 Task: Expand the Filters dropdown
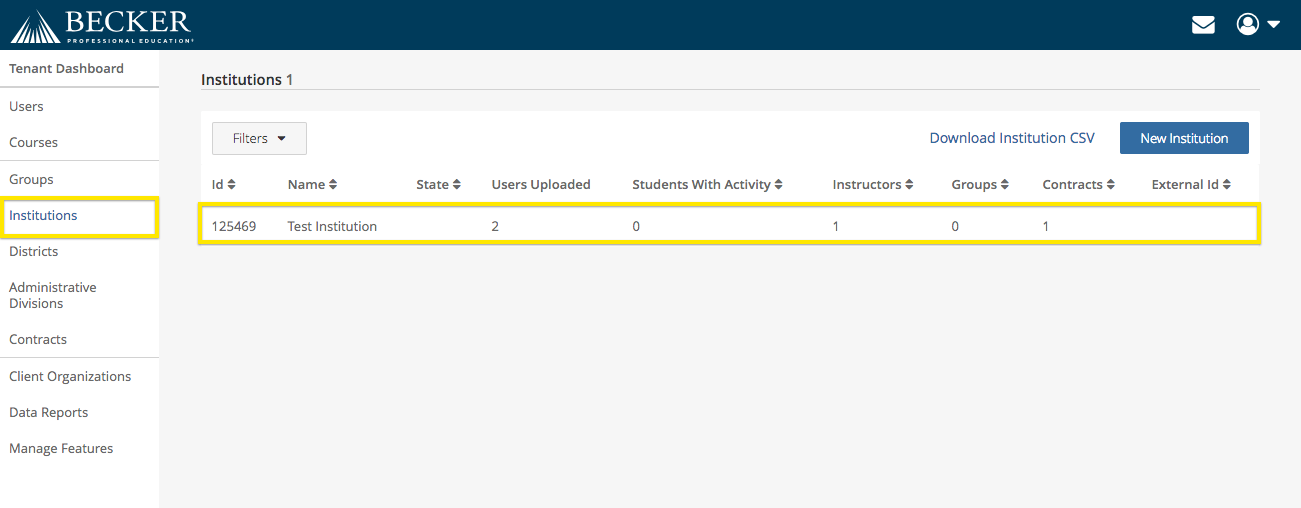259,138
